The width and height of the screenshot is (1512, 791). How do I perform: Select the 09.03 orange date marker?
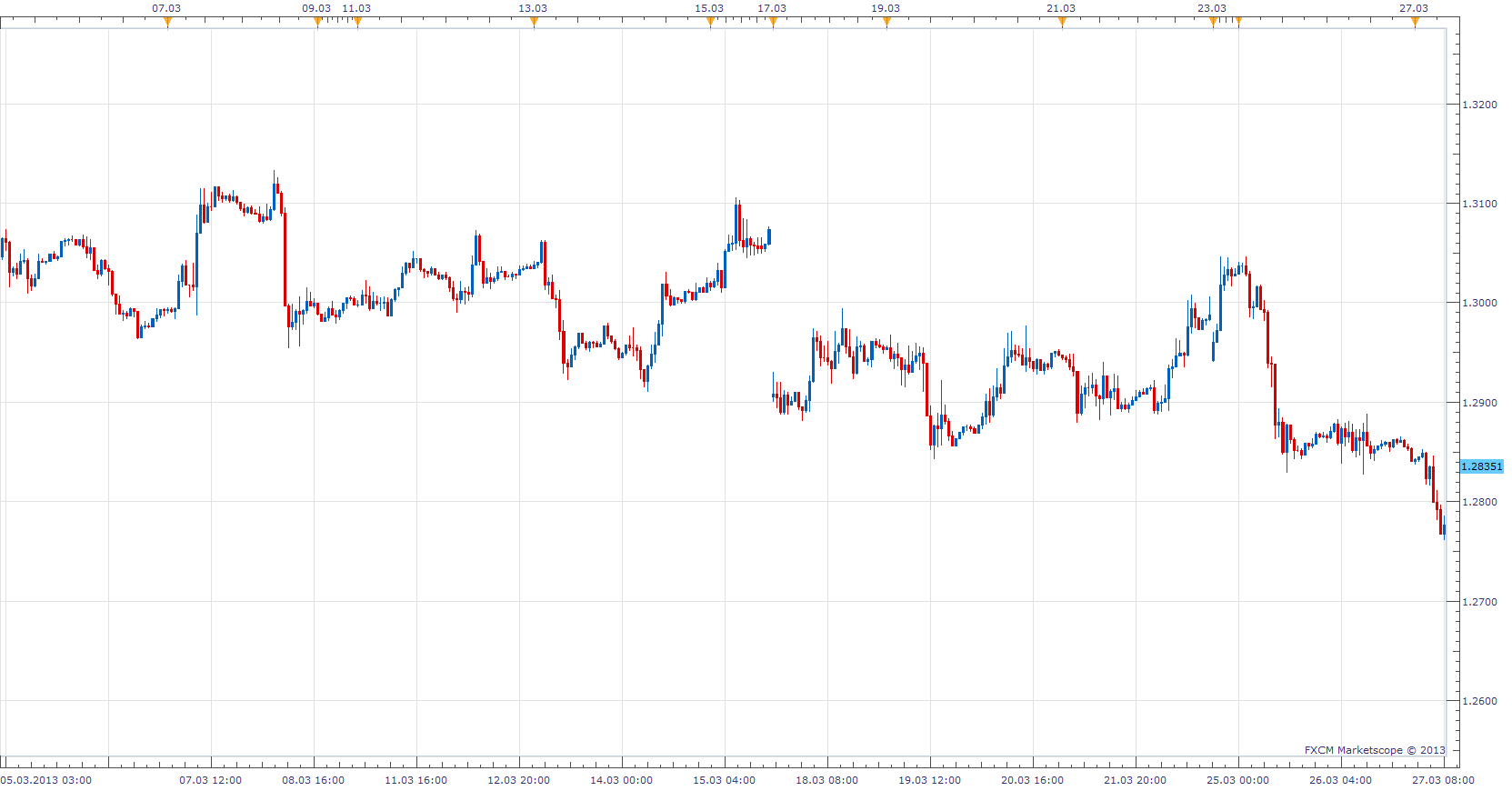click(x=317, y=23)
